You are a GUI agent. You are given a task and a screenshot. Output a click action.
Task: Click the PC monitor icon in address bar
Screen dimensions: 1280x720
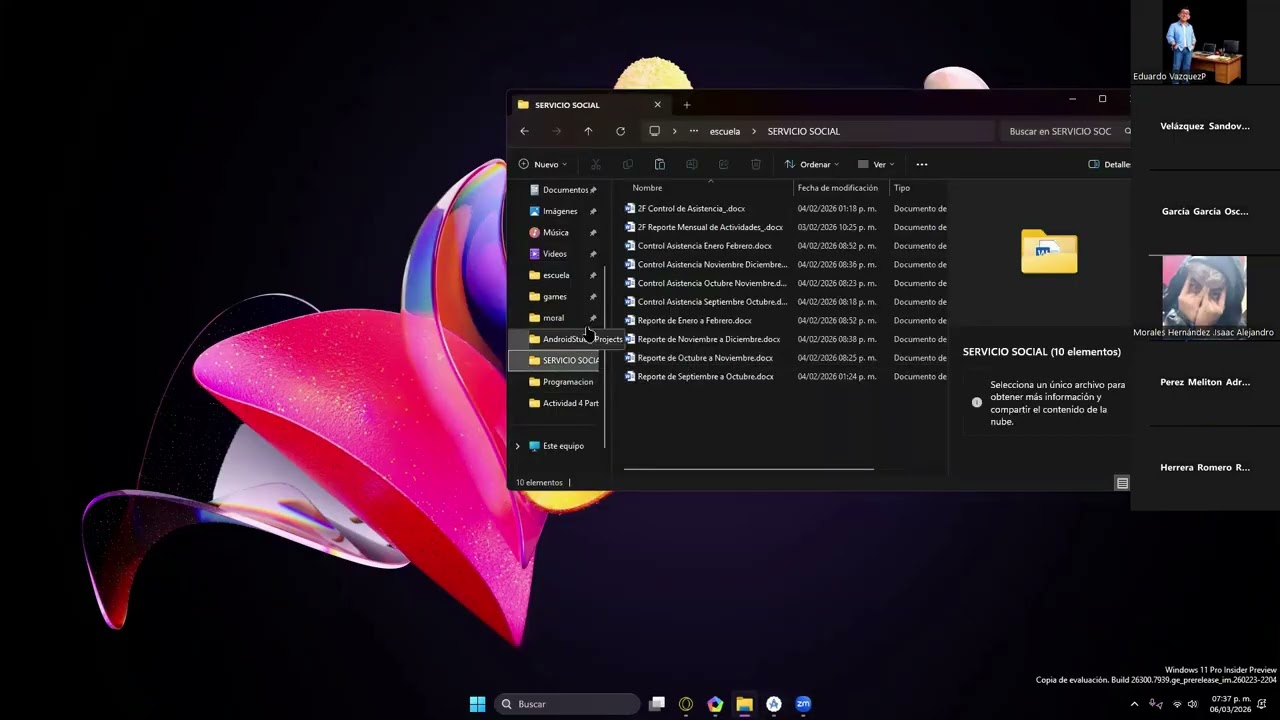pos(654,131)
